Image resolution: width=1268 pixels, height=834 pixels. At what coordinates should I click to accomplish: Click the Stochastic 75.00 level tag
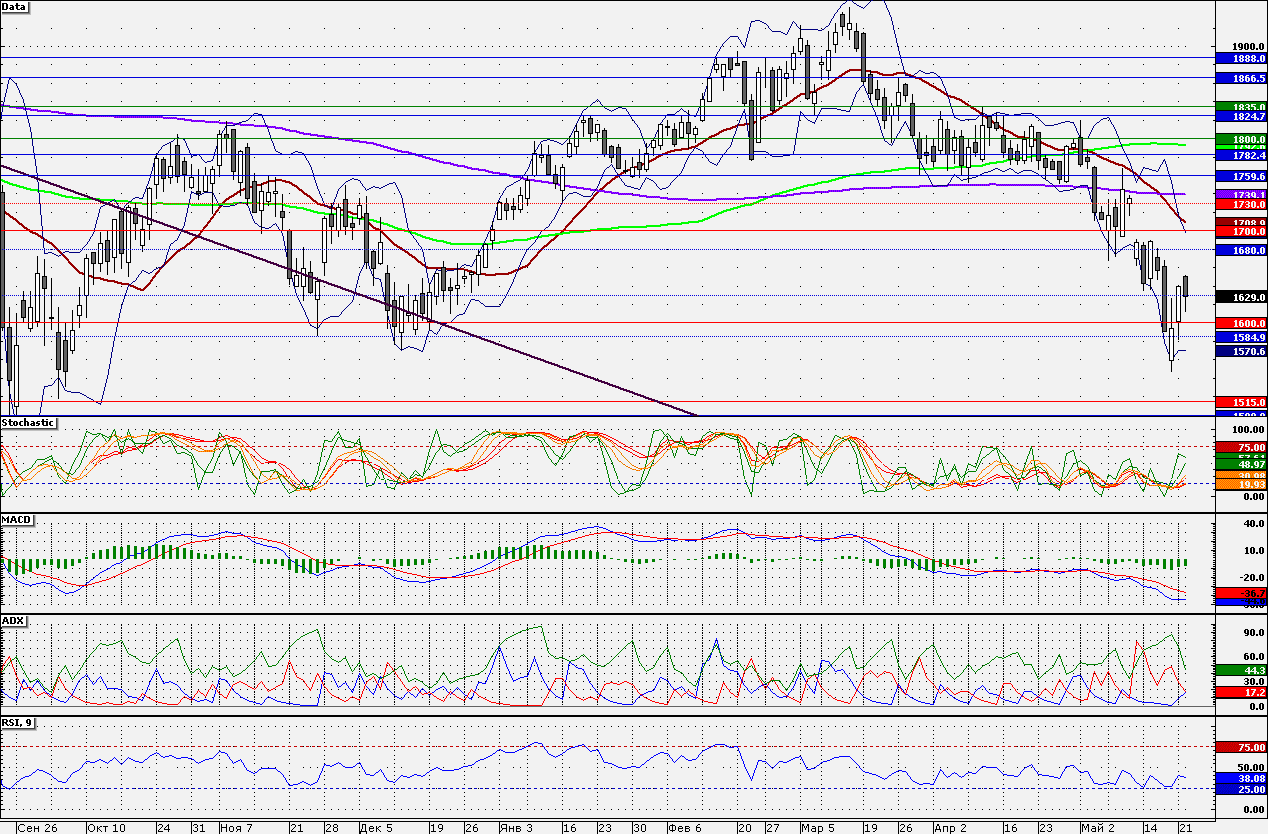1241,447
